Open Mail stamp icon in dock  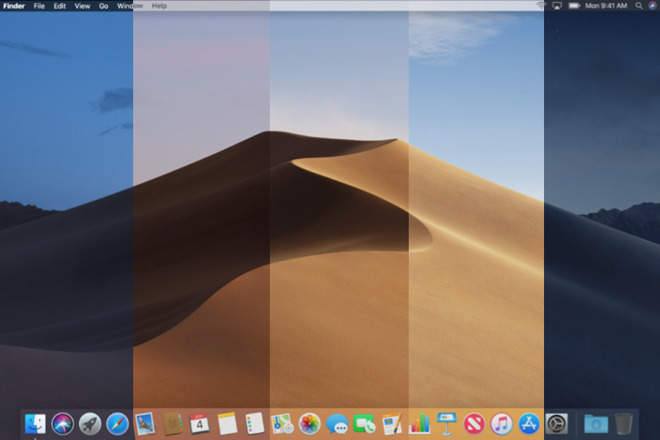[145, 424]
